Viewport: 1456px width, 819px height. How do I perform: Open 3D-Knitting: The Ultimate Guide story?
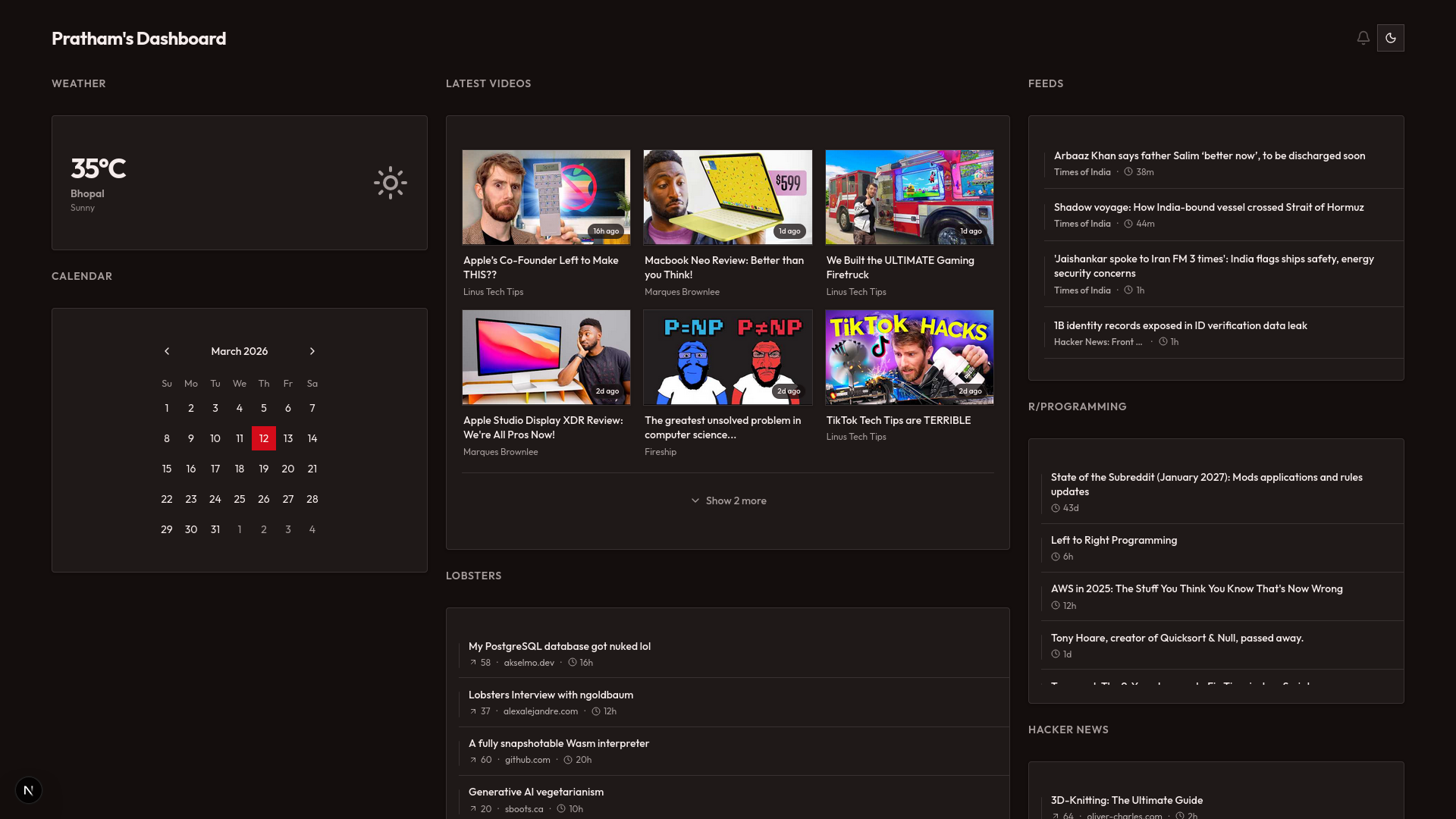point(1127,800)
